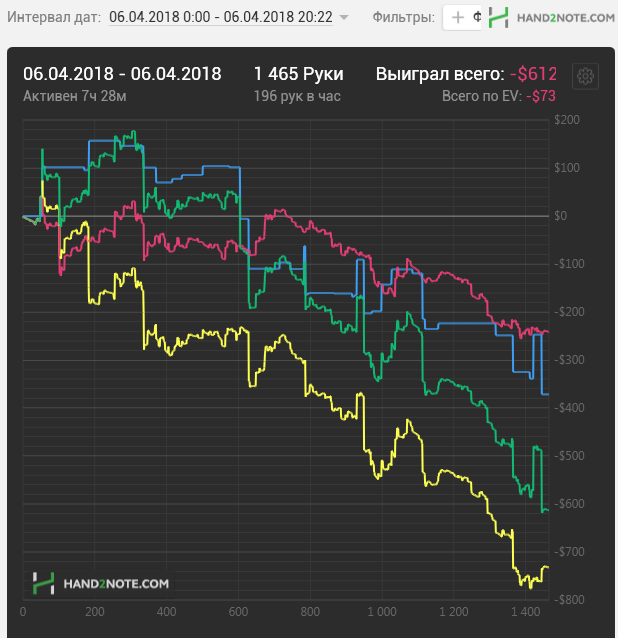Open the date range 06.04.2018 selector
The height and width of the screenshot is (638, 618).
(x=221, y=17)
